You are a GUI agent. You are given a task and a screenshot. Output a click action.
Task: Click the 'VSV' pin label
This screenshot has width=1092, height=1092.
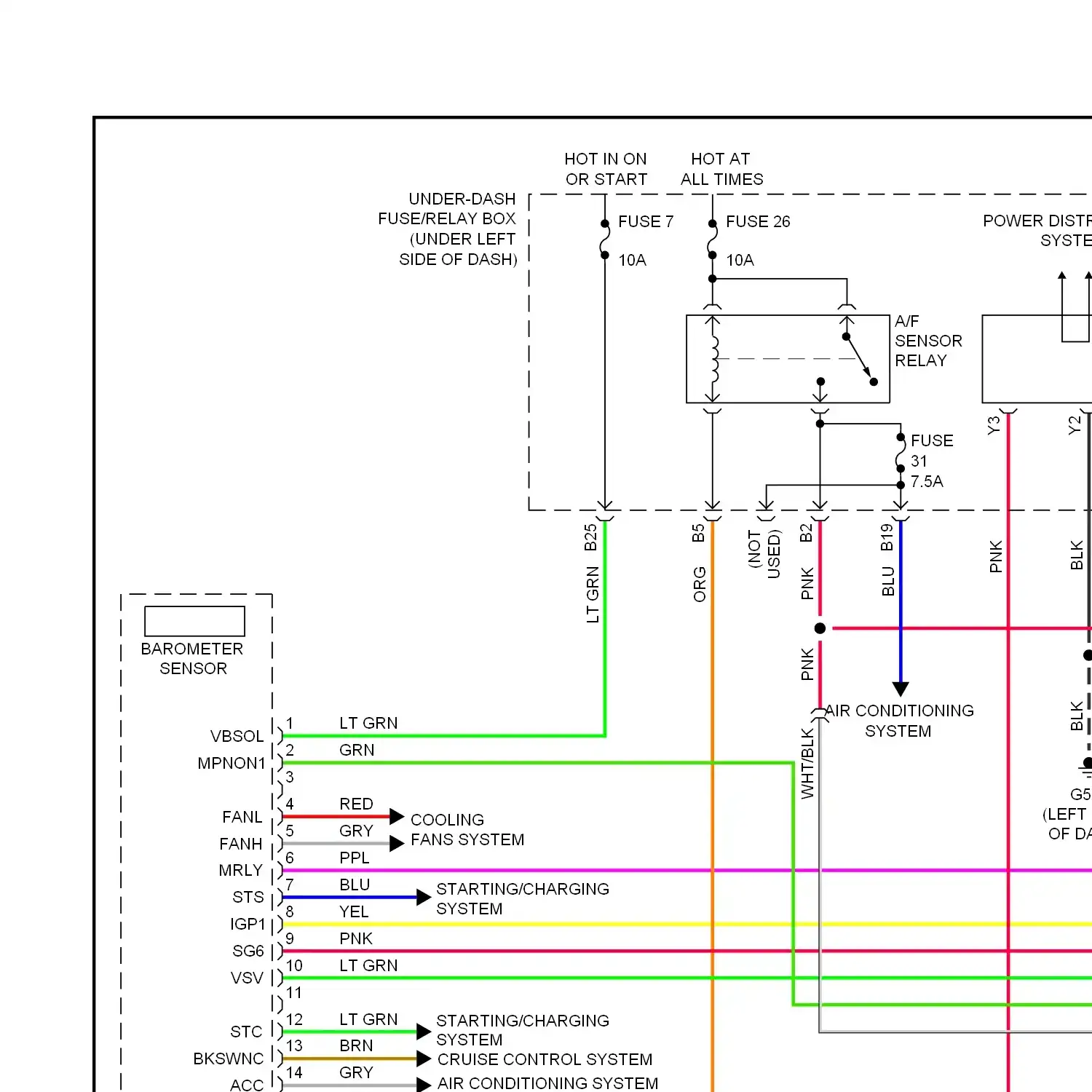tap(247, 978)
